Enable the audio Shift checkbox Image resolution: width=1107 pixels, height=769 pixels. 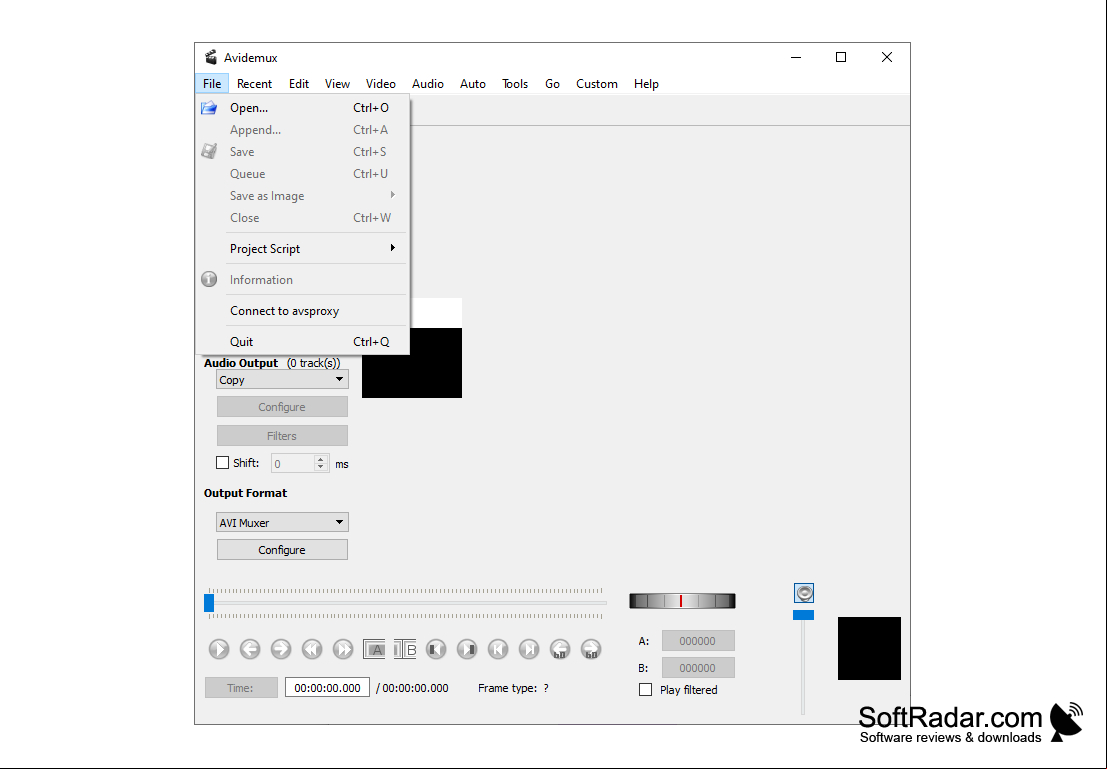coord(222,463)
